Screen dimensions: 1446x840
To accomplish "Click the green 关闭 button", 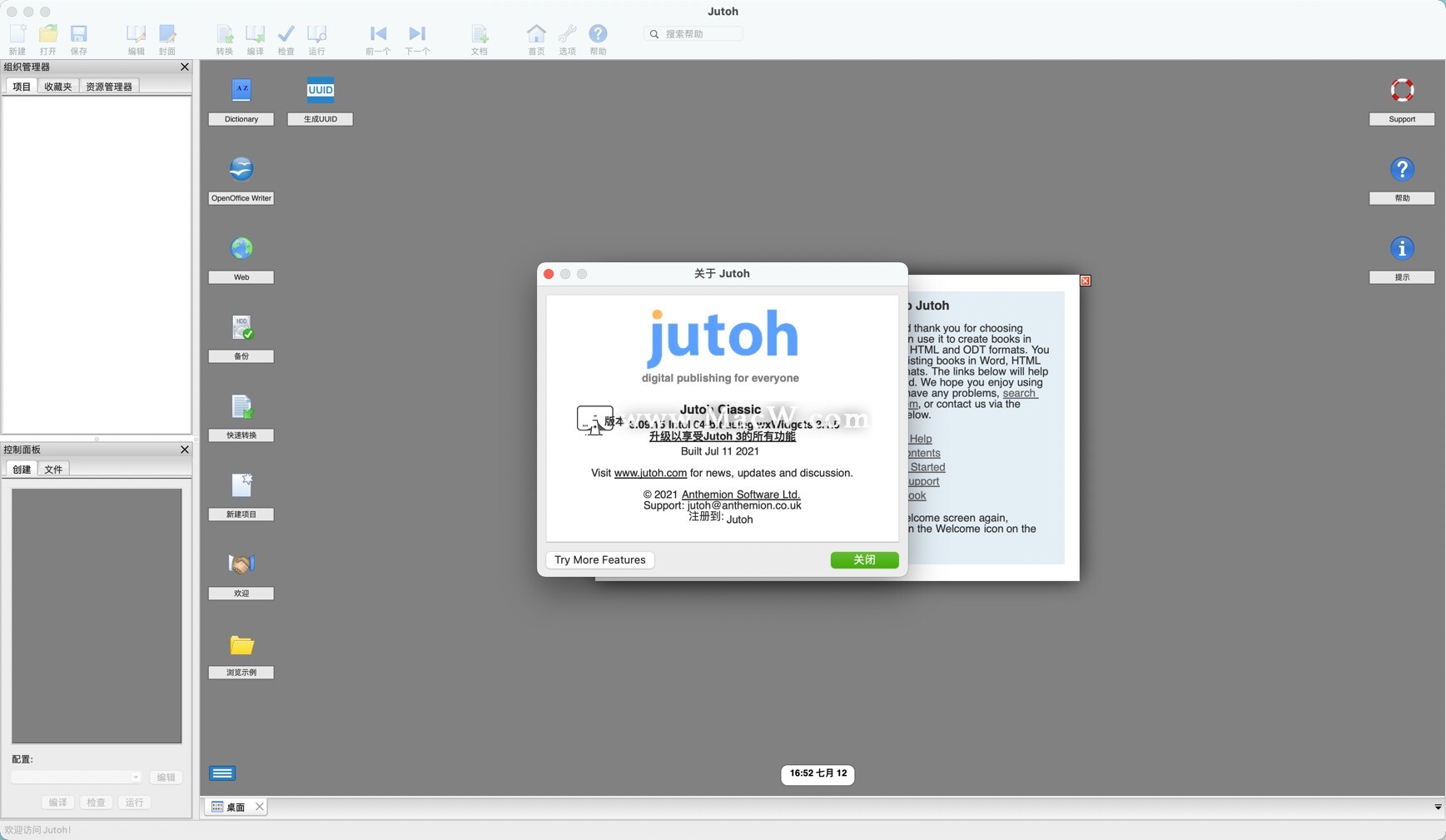I will coord(864,560).
